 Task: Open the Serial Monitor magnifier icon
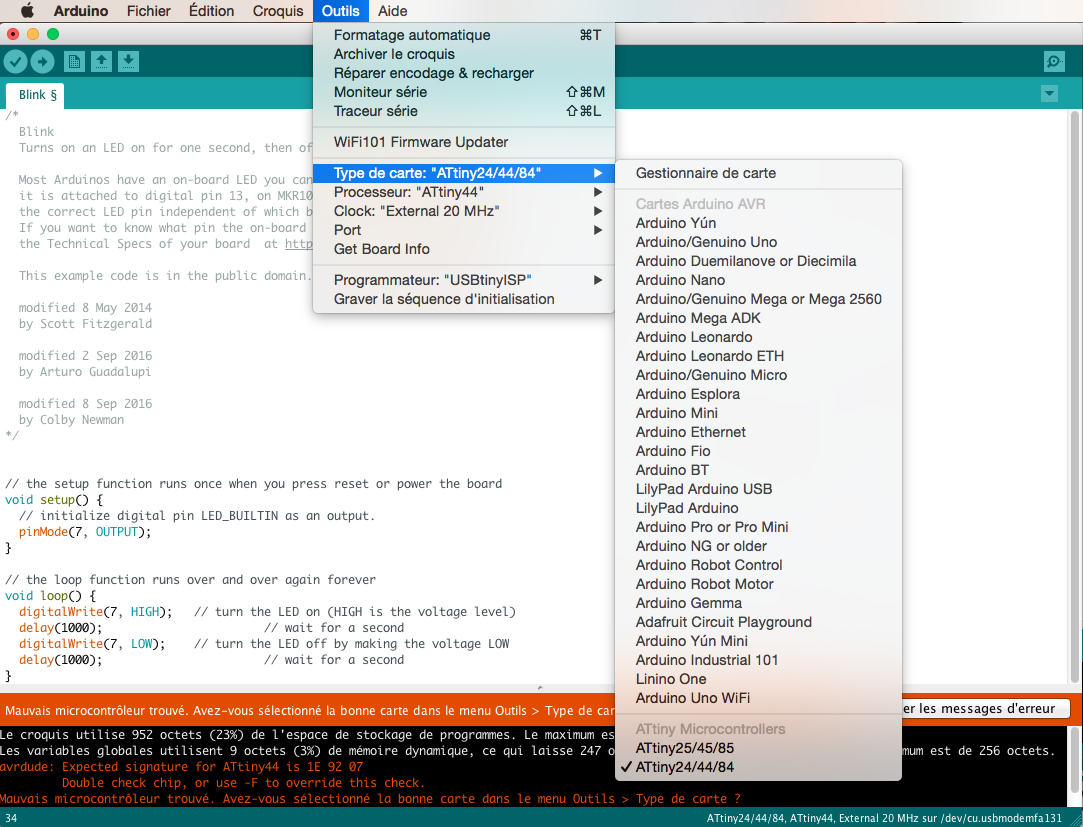1054,61
